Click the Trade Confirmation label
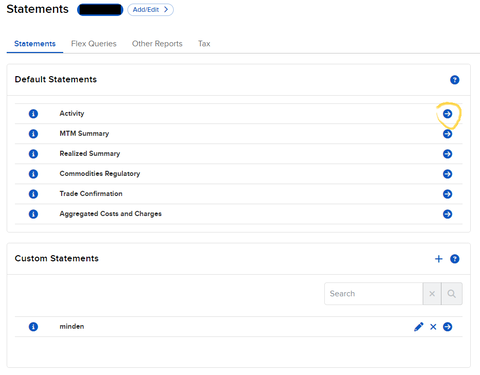Screen dimensions: 480x375 [x=91, y=194]
